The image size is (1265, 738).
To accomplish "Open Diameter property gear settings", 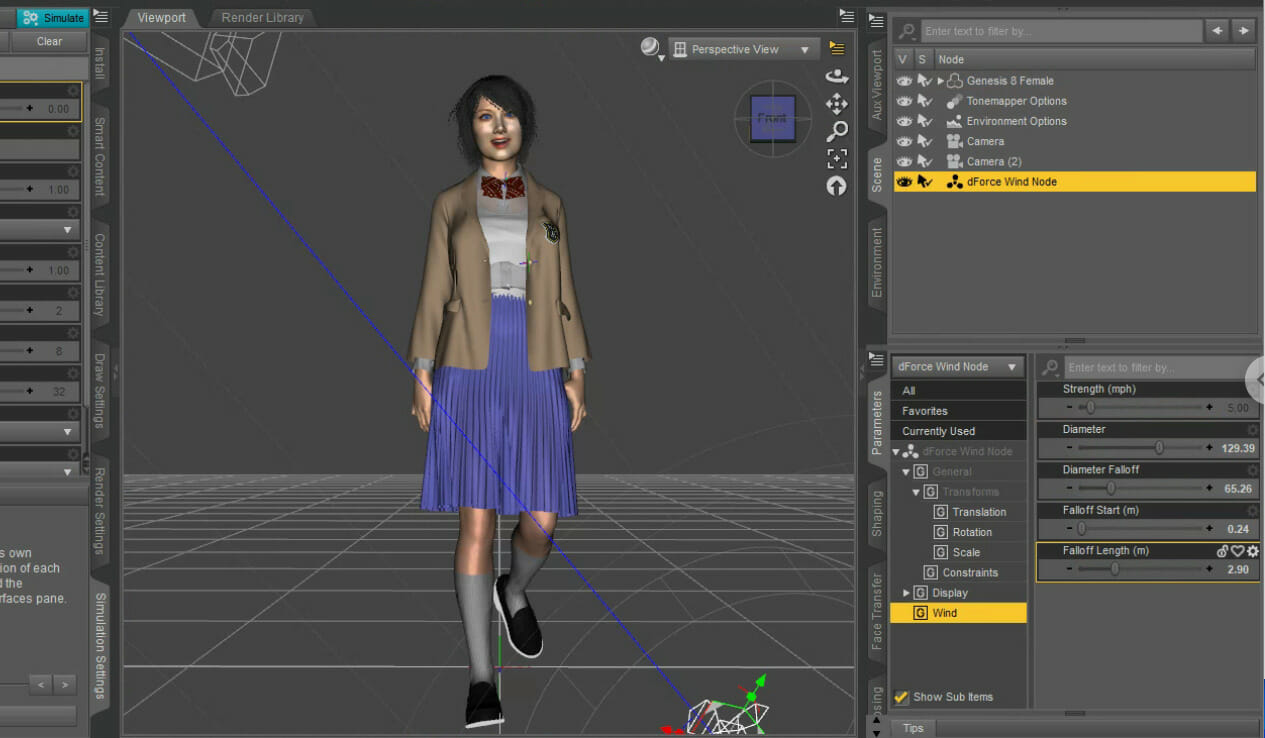I will click(x=1252, y=430).
